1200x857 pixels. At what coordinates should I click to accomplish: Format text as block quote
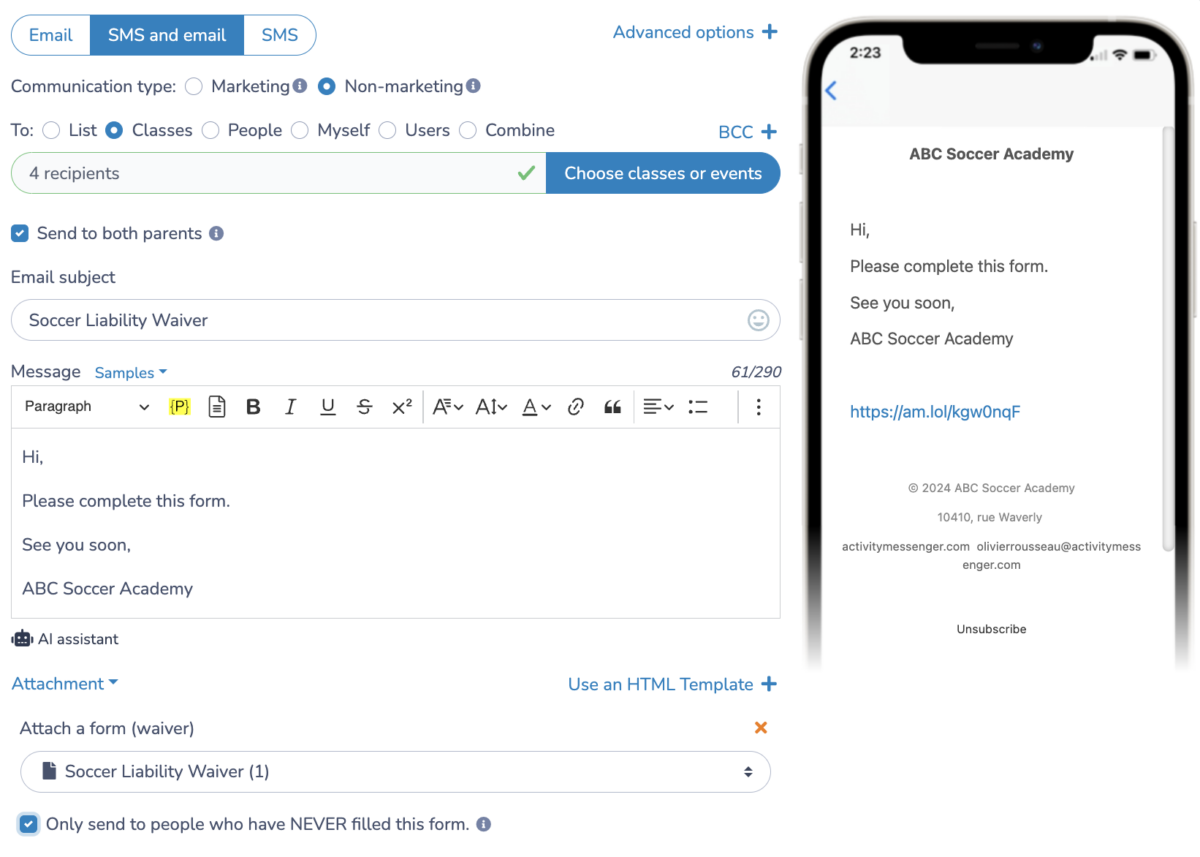[x=613, y=406]
